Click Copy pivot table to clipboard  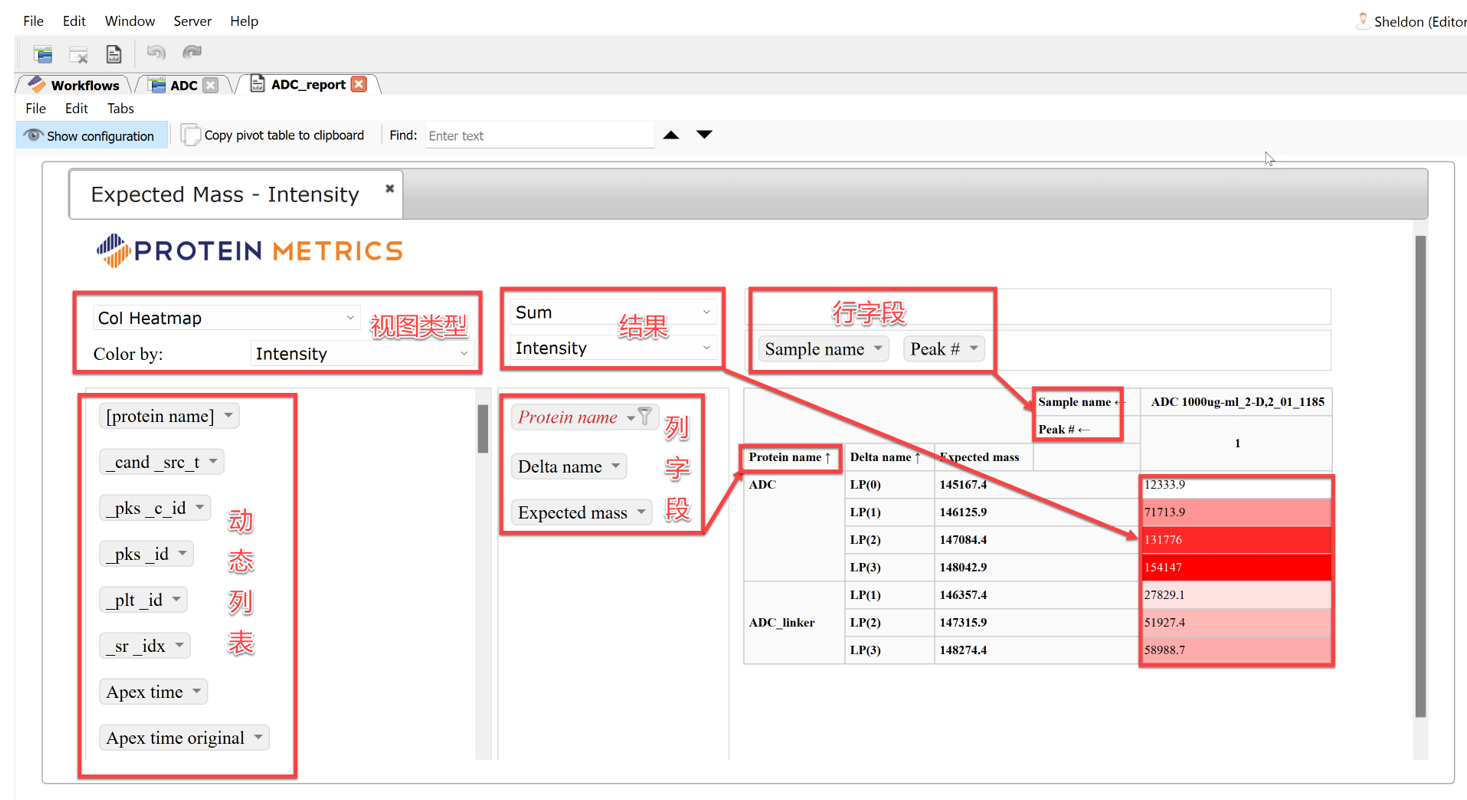(273, 135)
